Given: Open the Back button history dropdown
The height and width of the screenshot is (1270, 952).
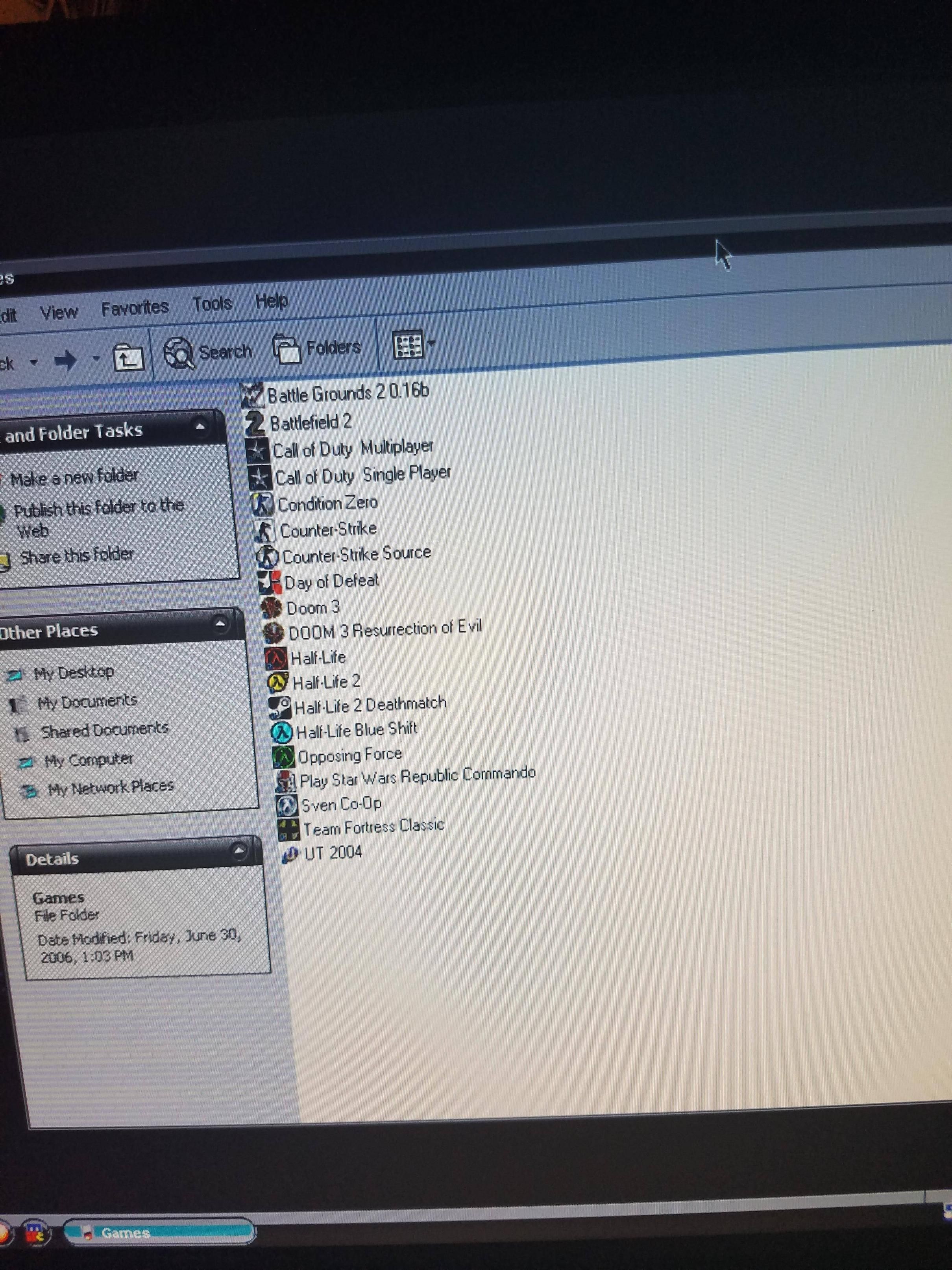Looking at the screenshot, I should coord(34,362).
